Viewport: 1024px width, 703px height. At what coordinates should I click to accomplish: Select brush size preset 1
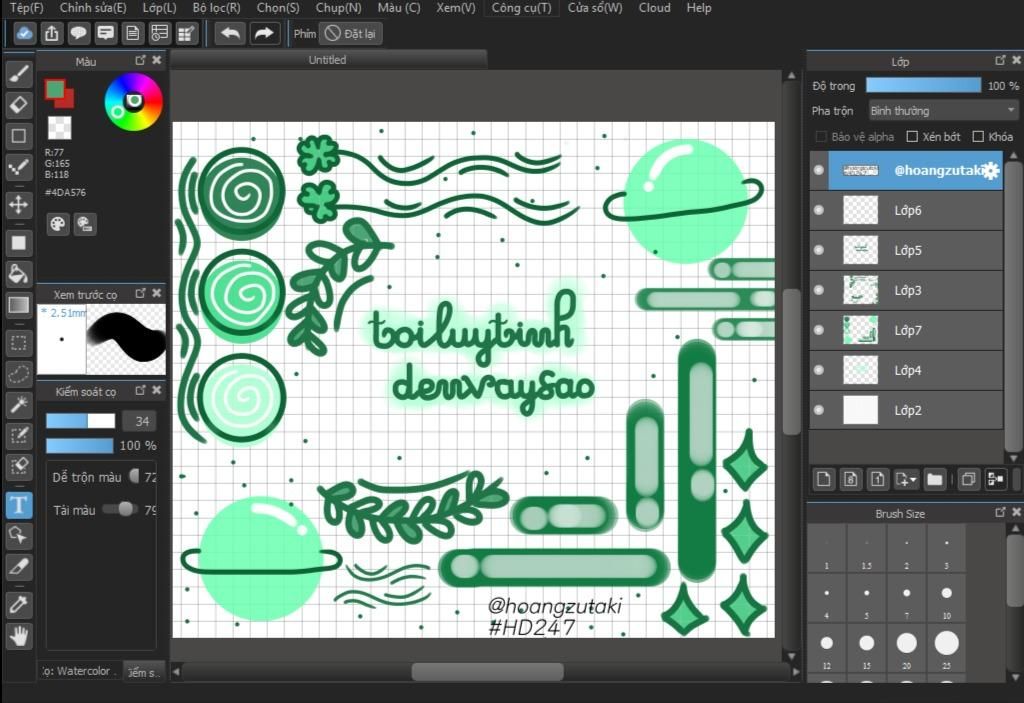click(827, 548)
